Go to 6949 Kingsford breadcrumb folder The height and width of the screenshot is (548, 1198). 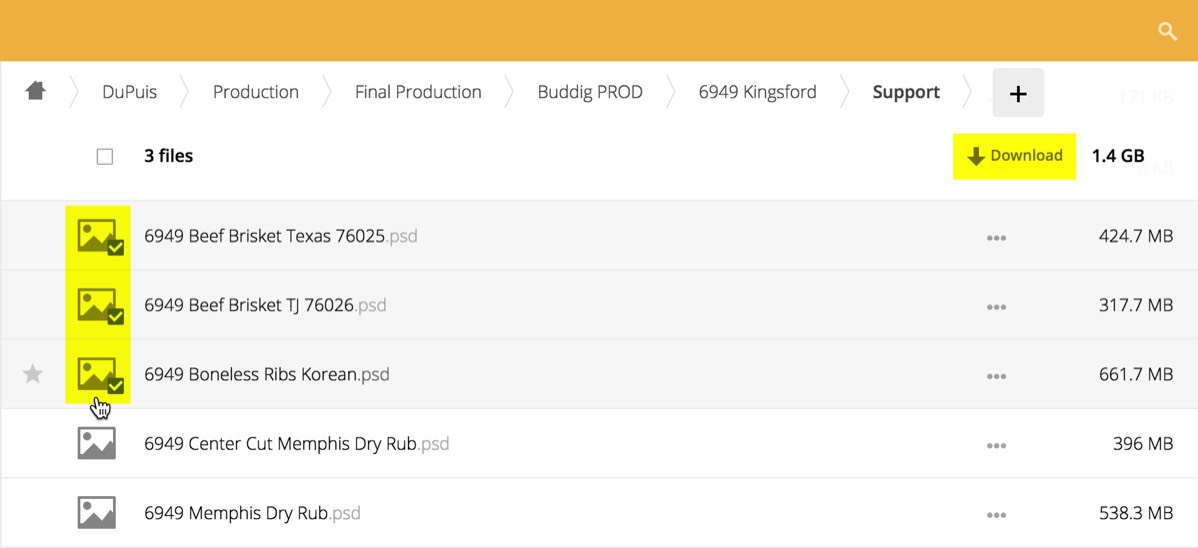point(757,92)
